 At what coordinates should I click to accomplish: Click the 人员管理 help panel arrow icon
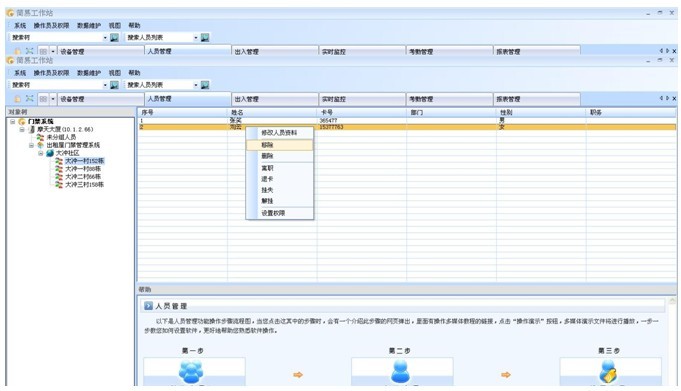(x=148, y=306)
